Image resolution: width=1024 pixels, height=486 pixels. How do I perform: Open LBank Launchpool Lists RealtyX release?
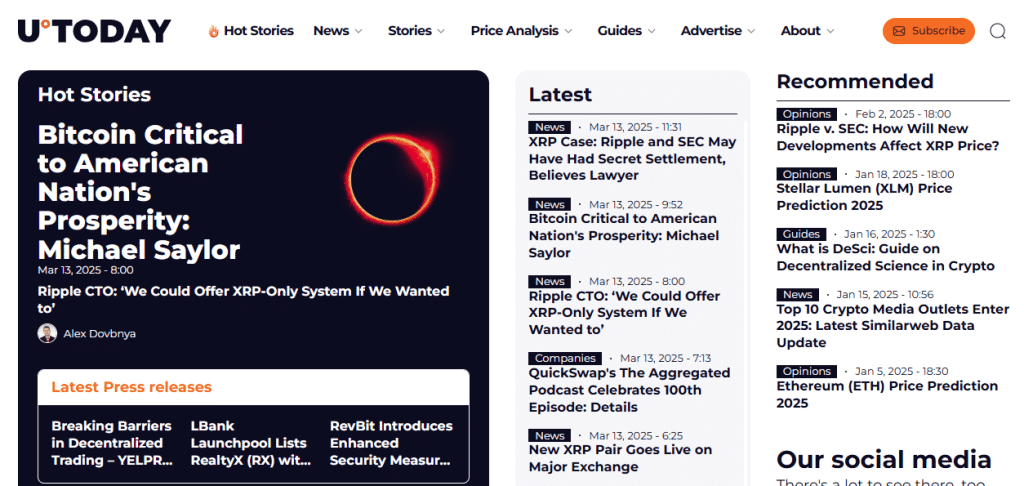tap(251, 443)
